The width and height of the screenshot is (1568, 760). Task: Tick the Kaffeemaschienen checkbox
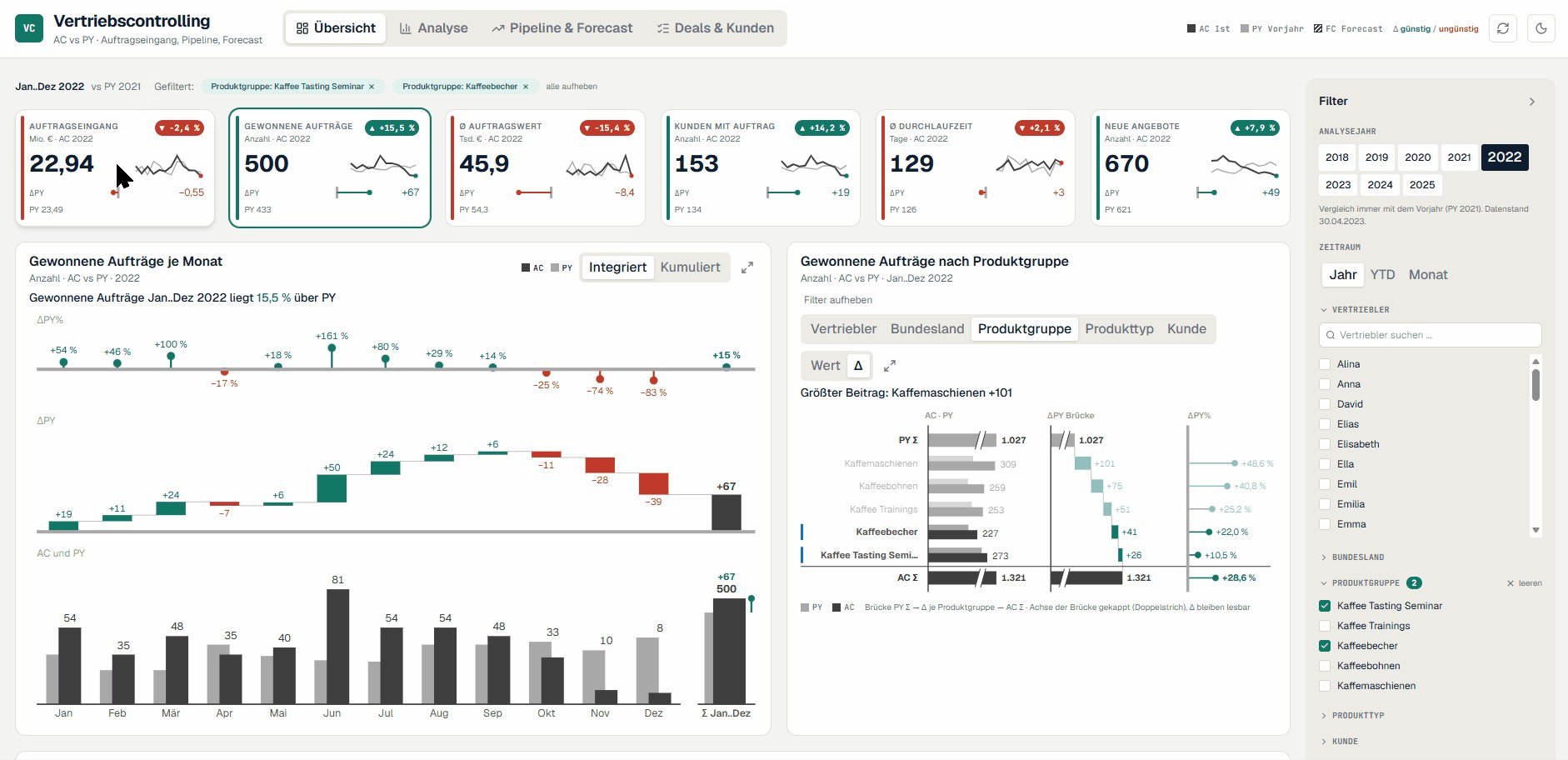[x=1325, y=686]
